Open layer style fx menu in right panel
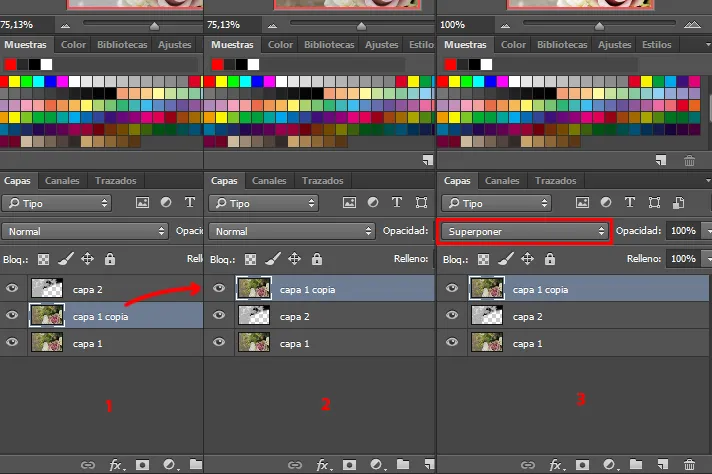The width and height of the screenshot is (712, 474). point(556,464)
